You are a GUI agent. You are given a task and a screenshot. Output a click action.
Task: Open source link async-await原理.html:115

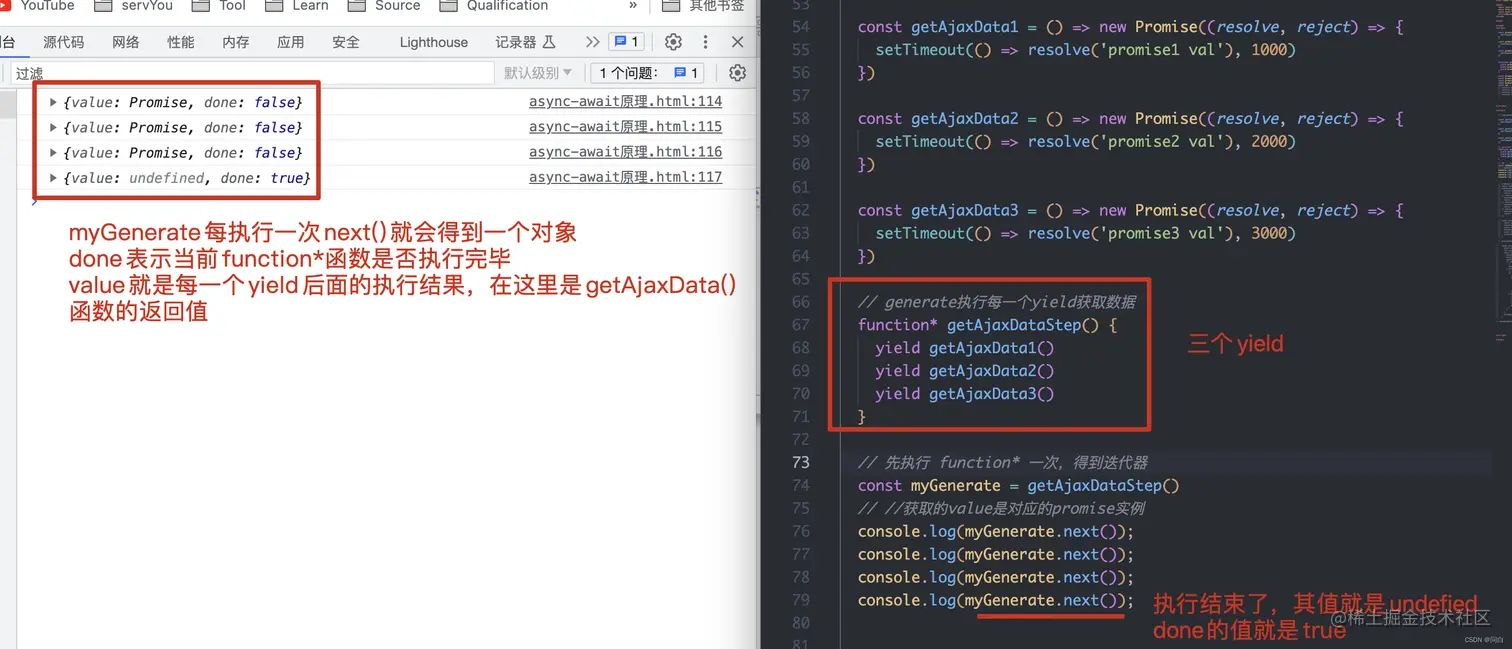(x=625, y=127)
